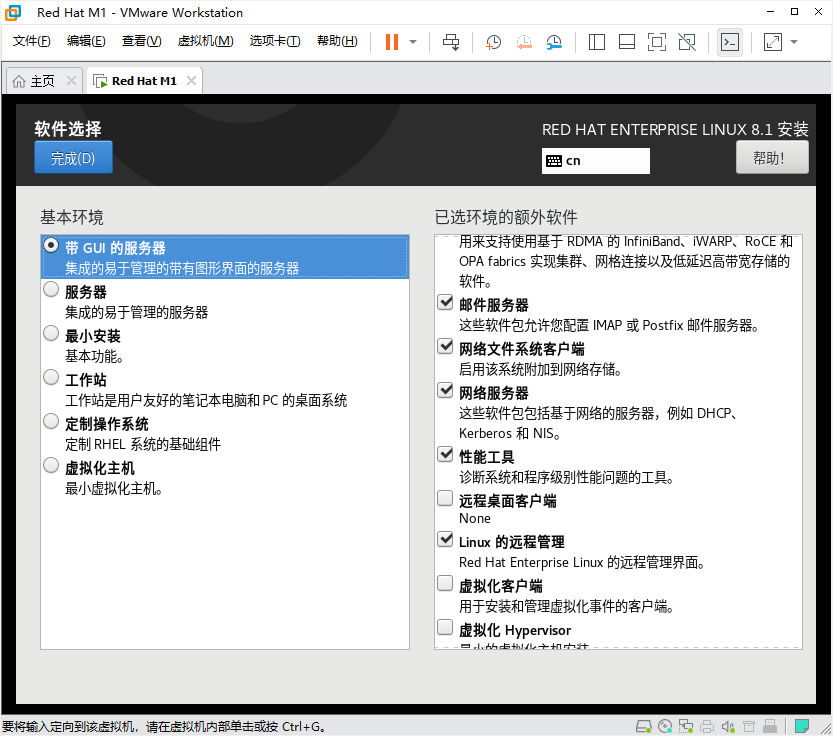Image resolution: width=833 pixels, height=736 pixels.
Task: Click the USB device status icon
Action: coord(770,726)
